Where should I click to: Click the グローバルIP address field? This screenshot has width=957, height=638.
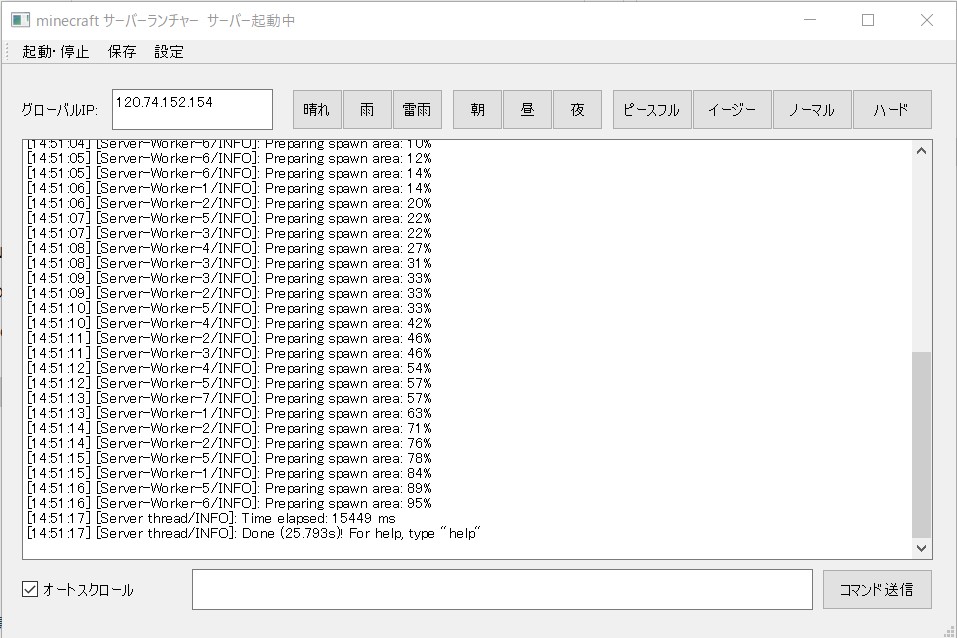192,110
